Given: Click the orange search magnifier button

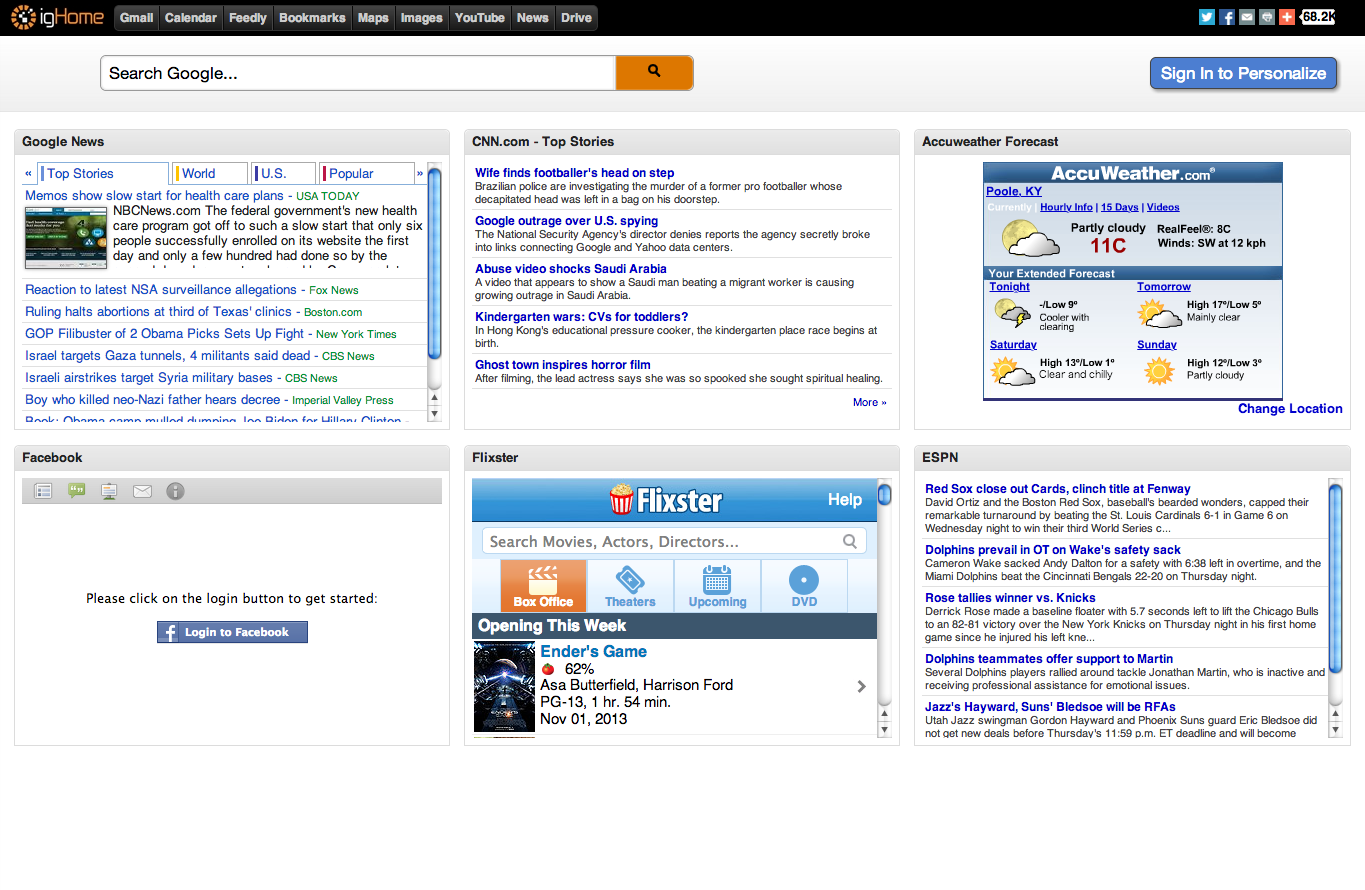Looking at the screenshot, I should point(654,73).
